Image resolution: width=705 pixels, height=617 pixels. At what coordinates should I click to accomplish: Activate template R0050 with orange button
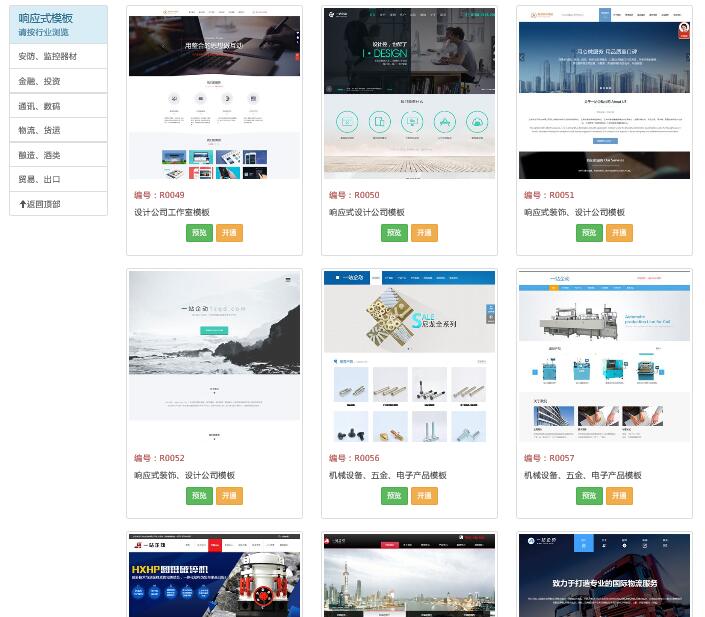click(424, 232)
